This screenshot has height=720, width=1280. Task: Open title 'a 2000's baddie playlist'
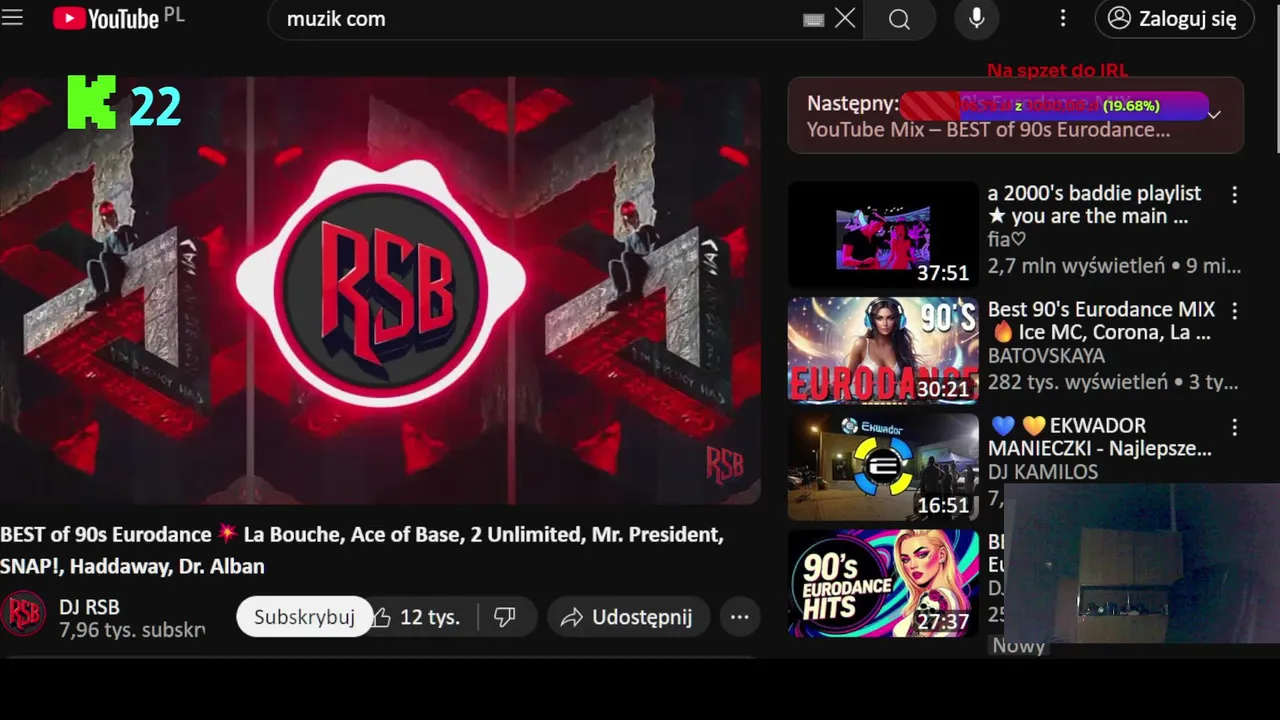1095,205
